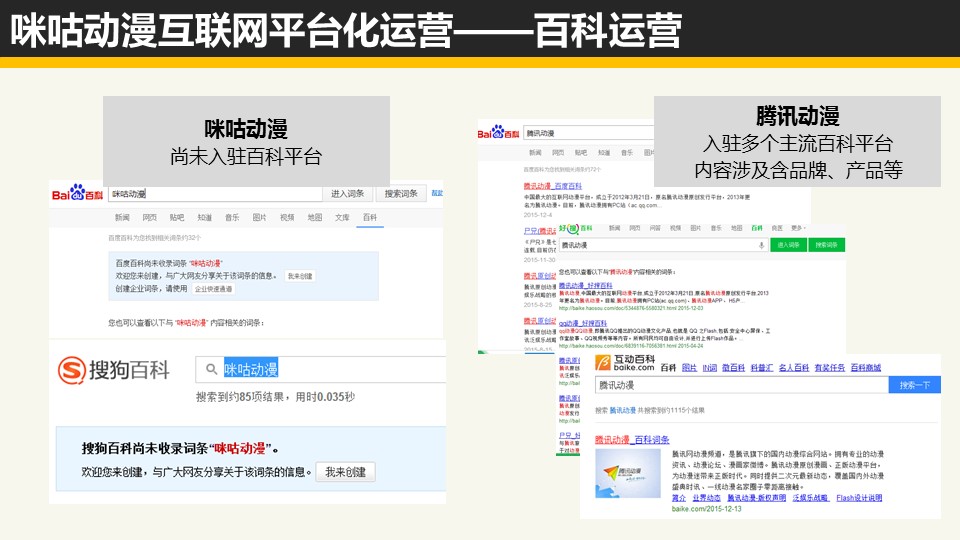960x540 pixels.
Task: Click the green 搜索词条 button in Haosou
Action: point(827,245)
